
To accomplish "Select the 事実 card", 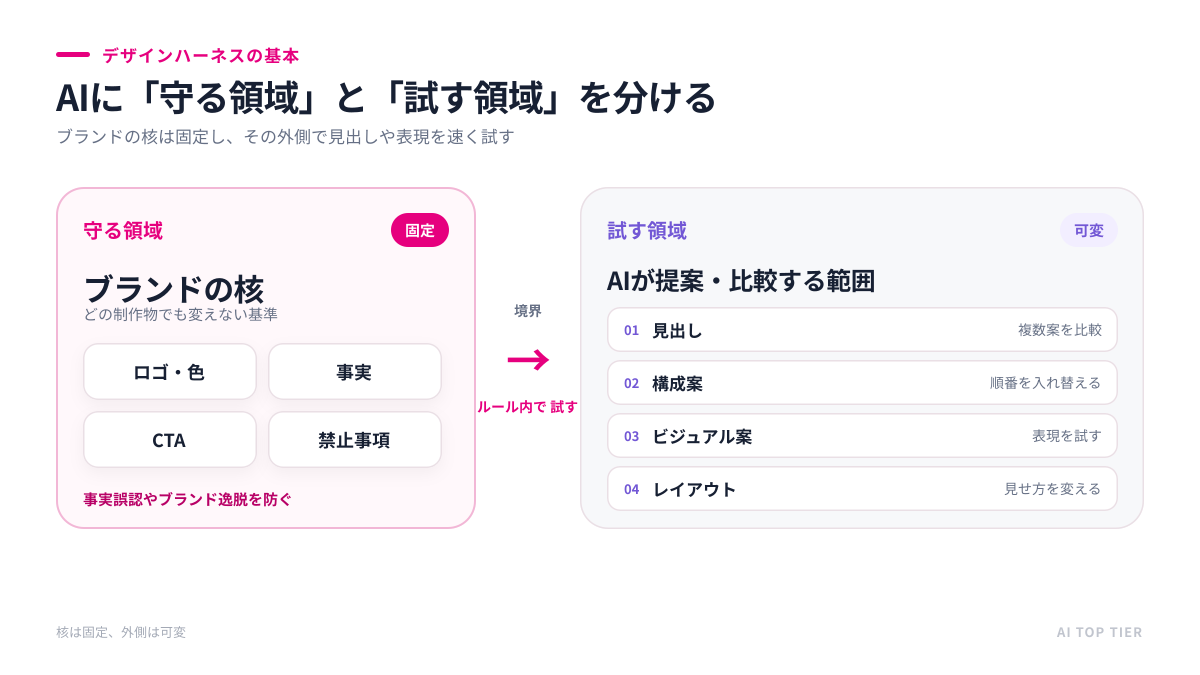I will [355, 372].
